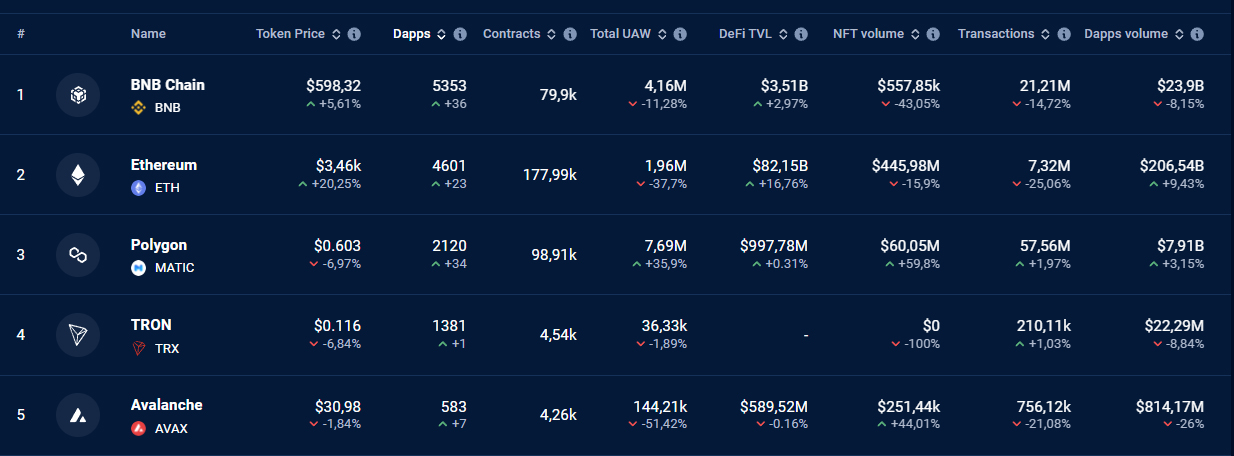1234x456 pixels.
Task: Open info tooltip for Token Price
Action: click(354, 34)
